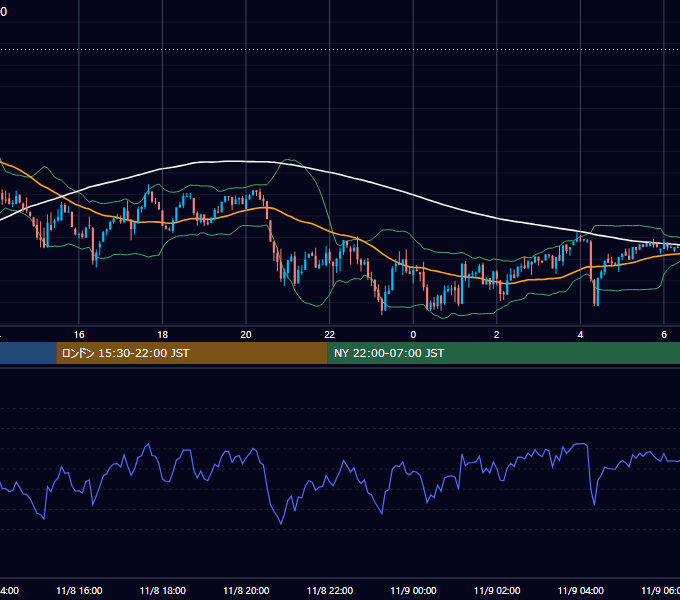Click the "4" hour label on time axis
The height and width of the screenshot is (600, 680).
580,335
